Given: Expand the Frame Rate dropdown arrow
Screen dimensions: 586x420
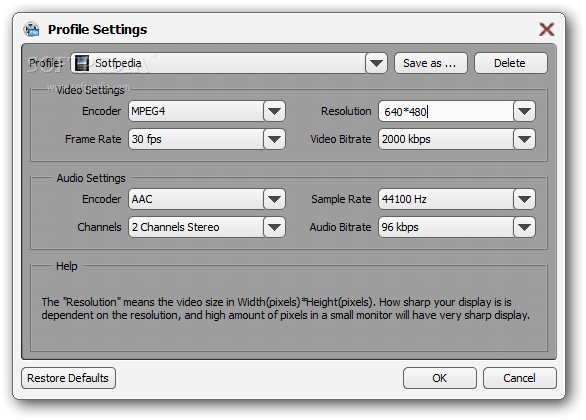Looking at the screenshot, I should [274, 139].
